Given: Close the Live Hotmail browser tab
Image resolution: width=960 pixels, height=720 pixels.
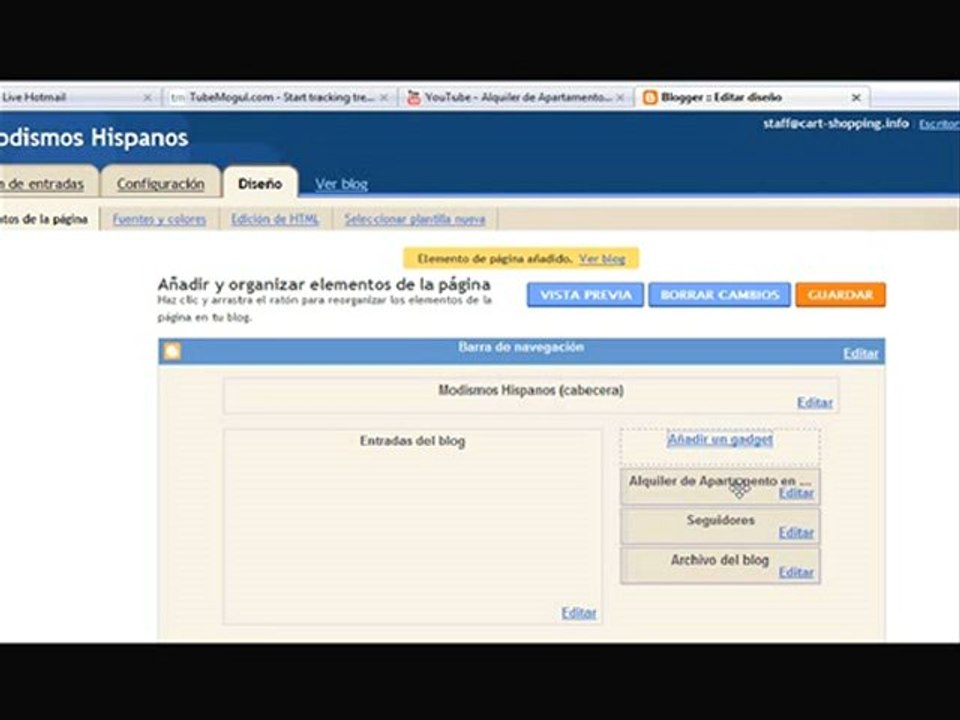Looking at the screenshot, I should click(x=147, y=97).
